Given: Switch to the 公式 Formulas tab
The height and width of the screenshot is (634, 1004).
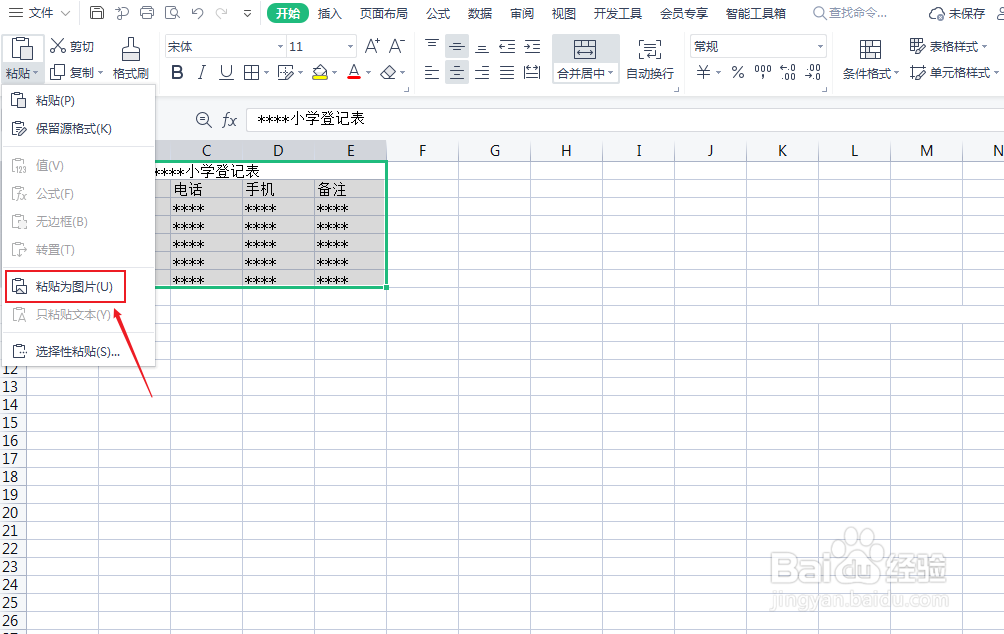Looking at the screenshot, I should [x=438, y=13].
